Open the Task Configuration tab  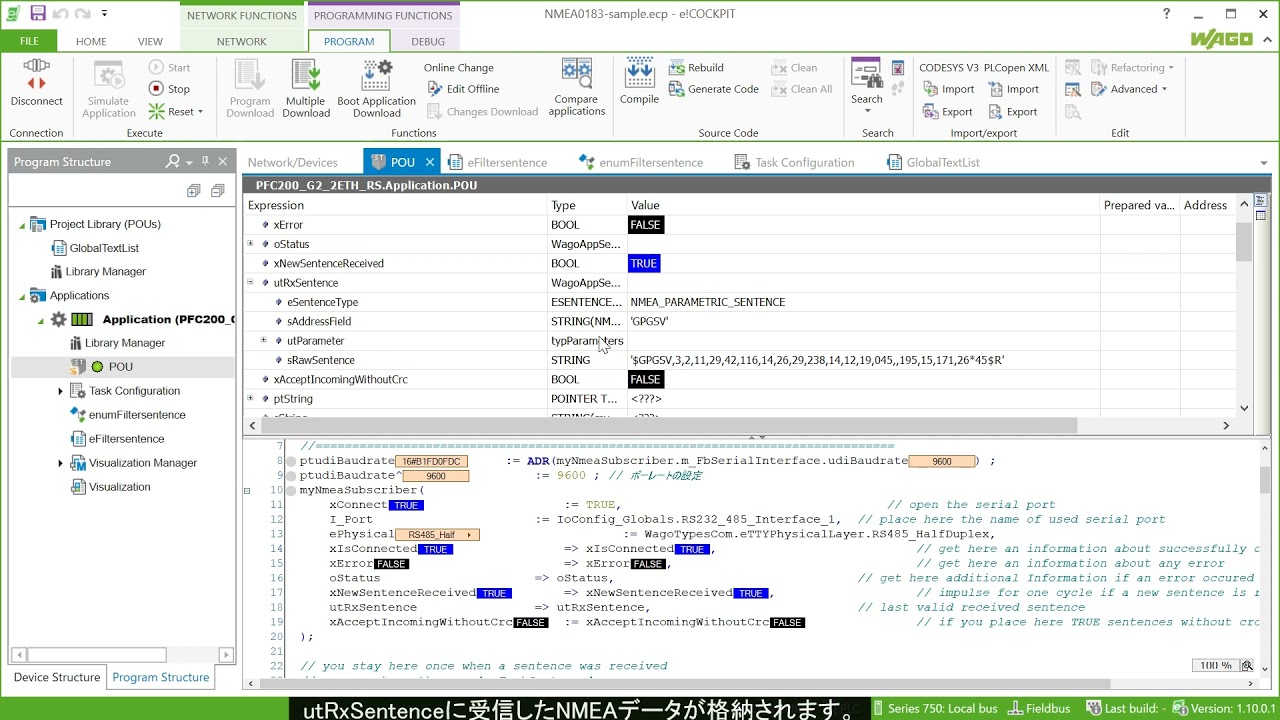click(x=795, y=162)
